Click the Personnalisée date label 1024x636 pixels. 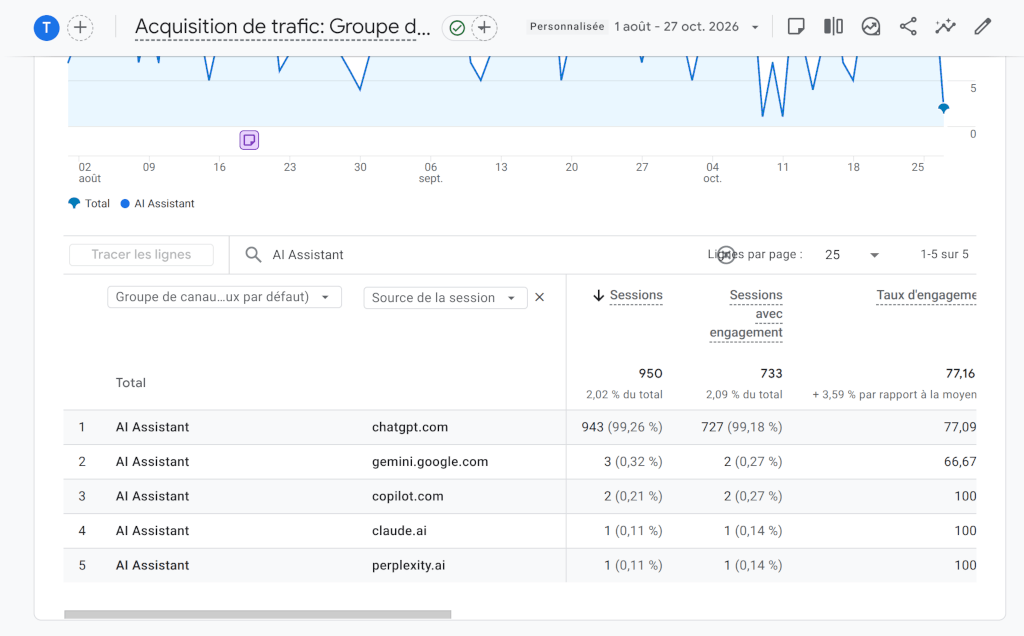pyautogui.click(x=567, y=27)
